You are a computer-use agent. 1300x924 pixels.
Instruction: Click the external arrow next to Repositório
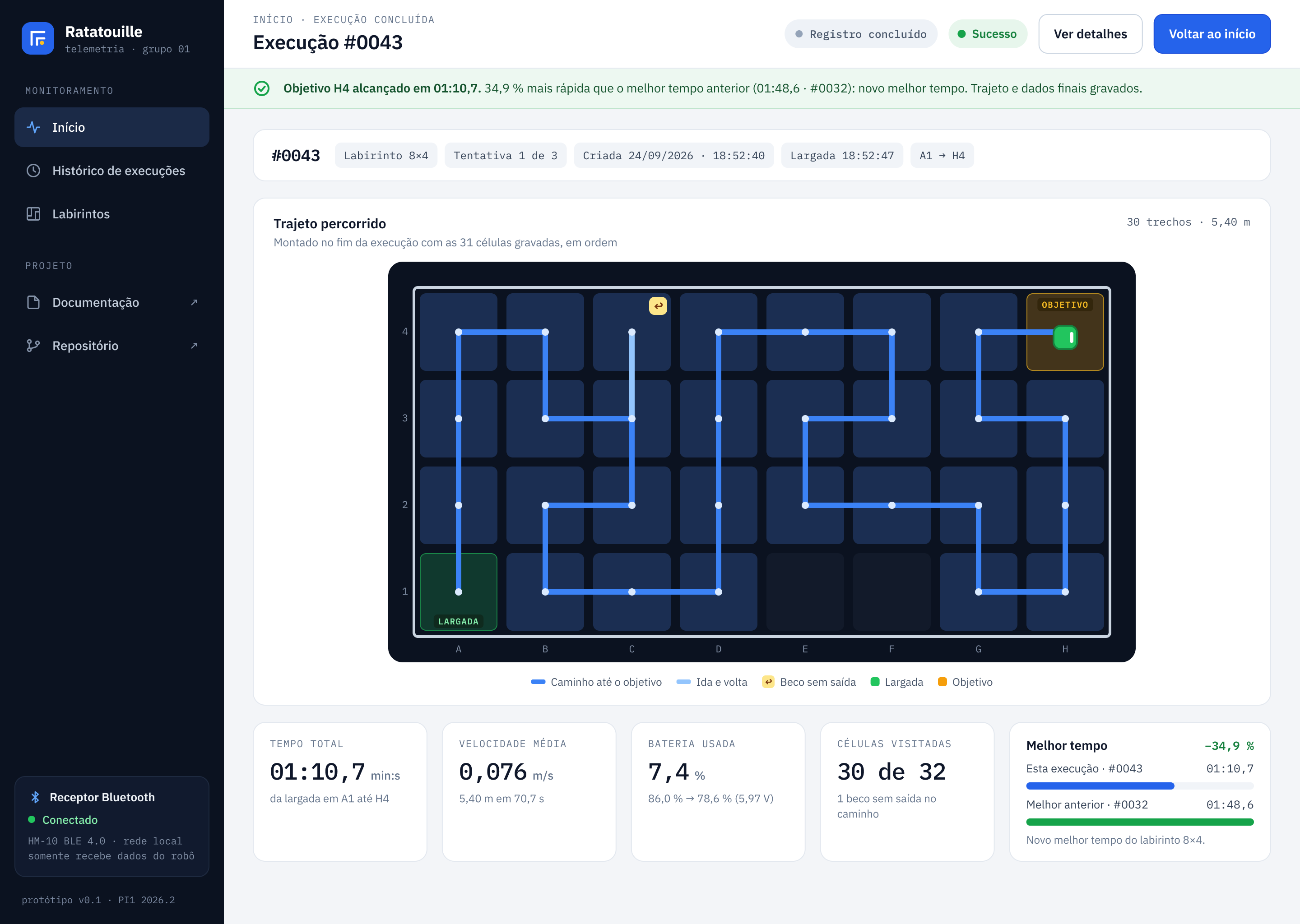(x=194, y=345)
